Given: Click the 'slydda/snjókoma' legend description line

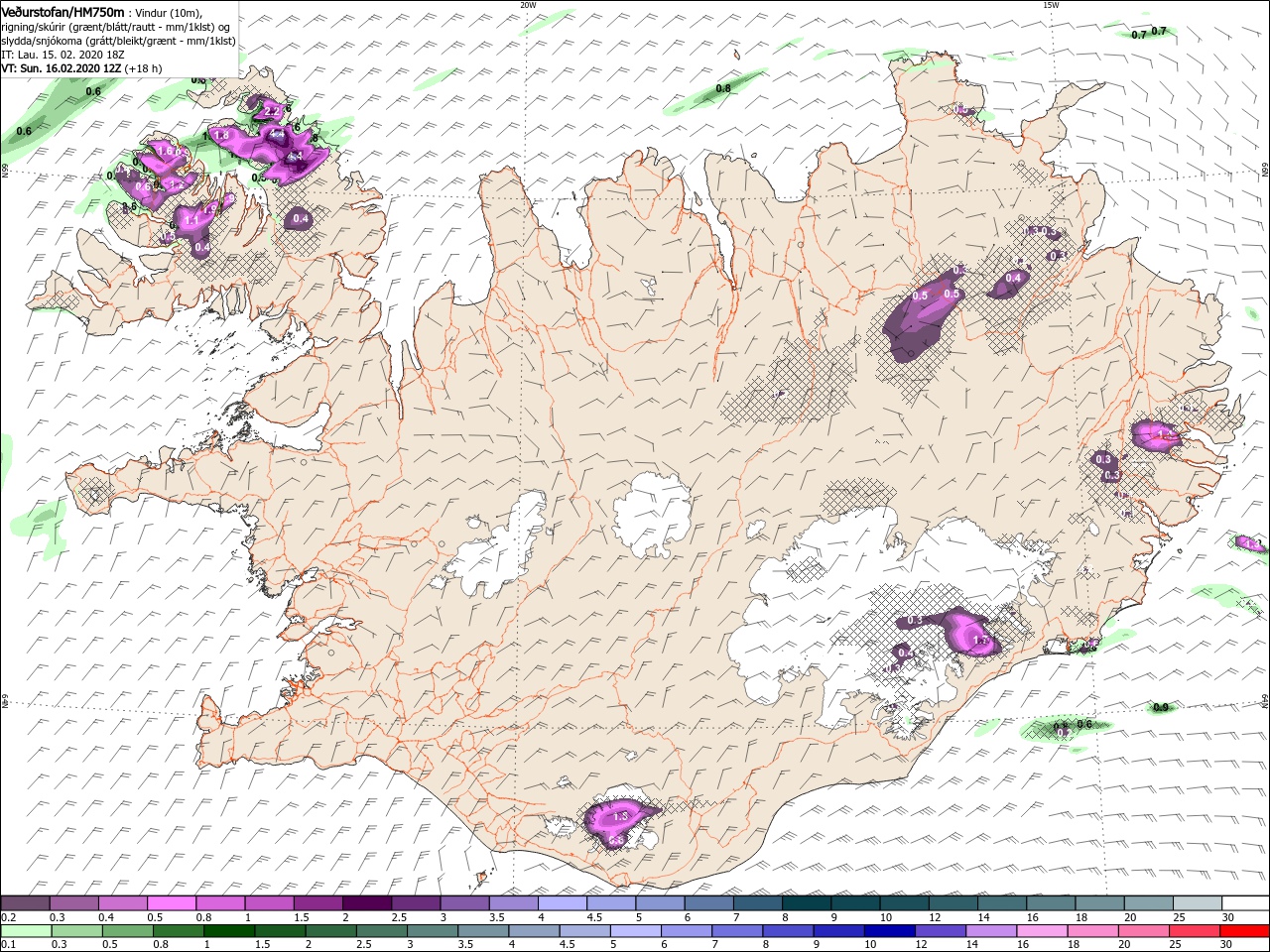Looking at the screenshot, I should [118, 42].
